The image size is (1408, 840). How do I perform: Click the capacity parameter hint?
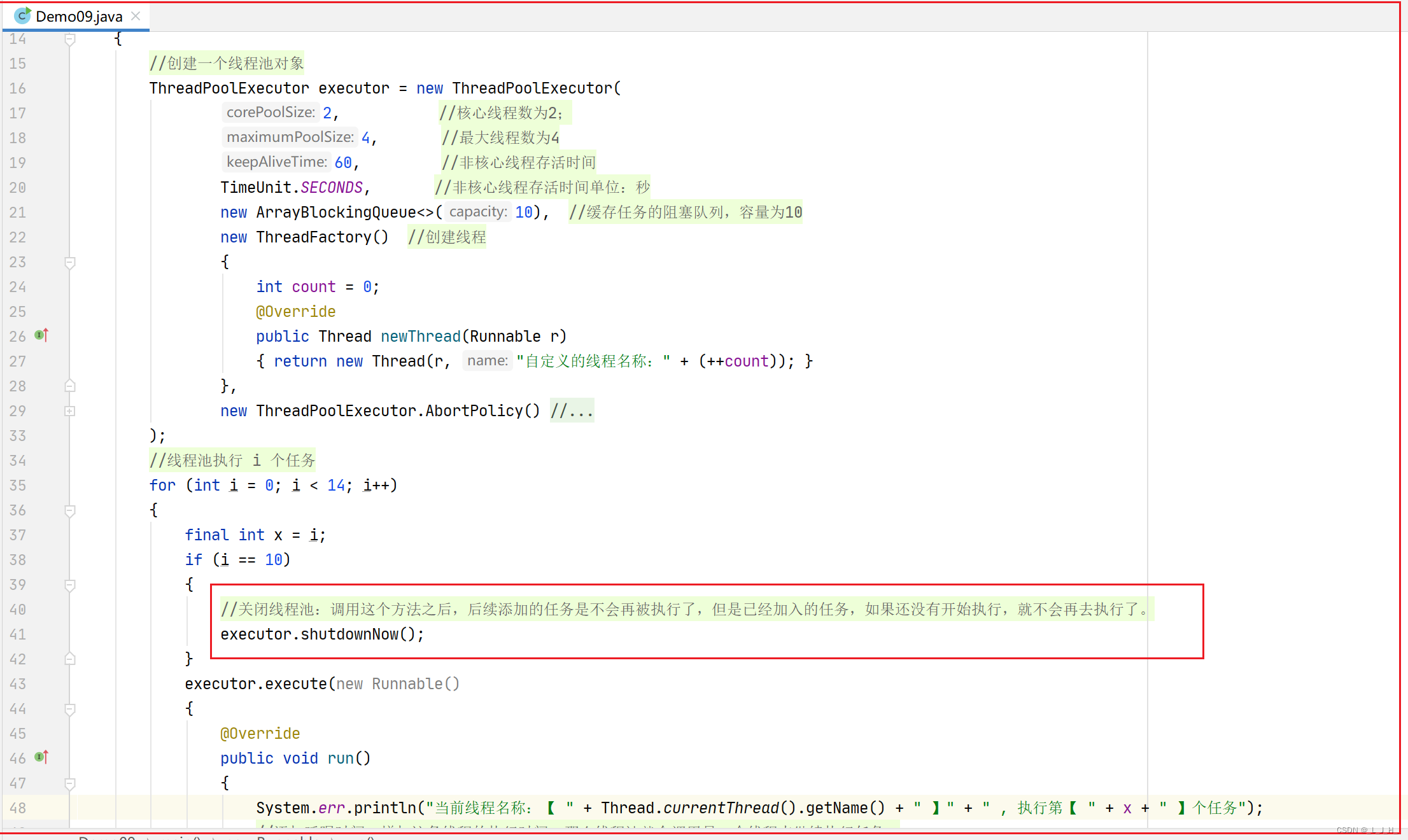click(478, 212)
